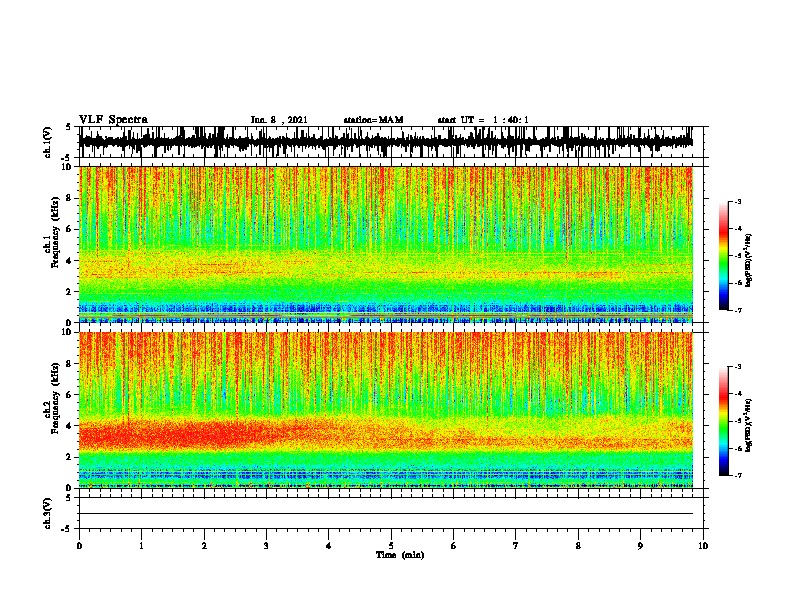Click the "ch.1(V)" waveform axis label
The height and width of the screenshot is (612, 792).
pyautogui.click(x=47, y=142)
